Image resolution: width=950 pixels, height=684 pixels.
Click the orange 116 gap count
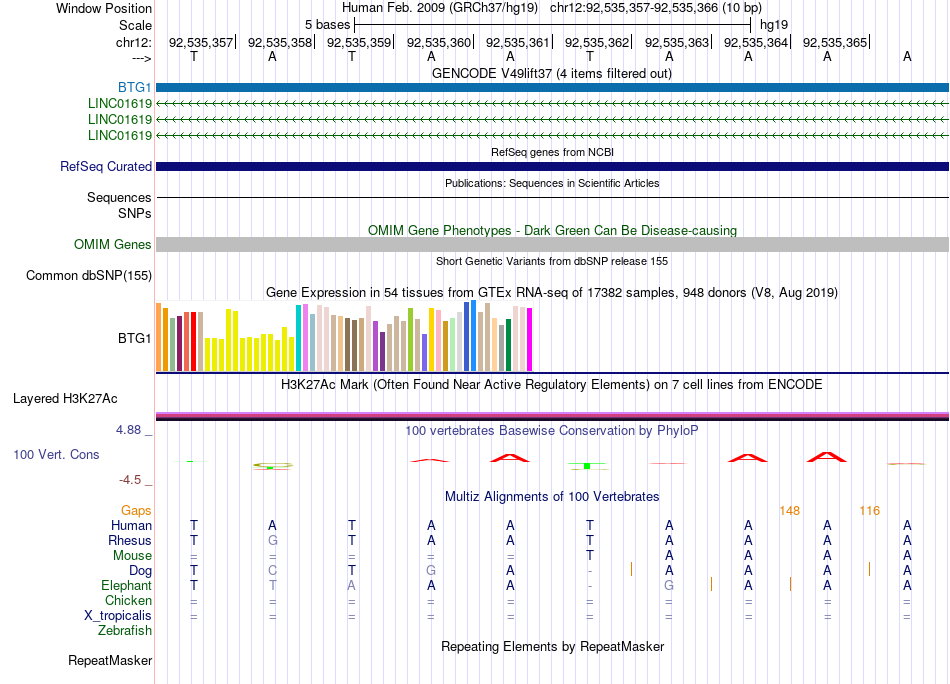point(869,511)
